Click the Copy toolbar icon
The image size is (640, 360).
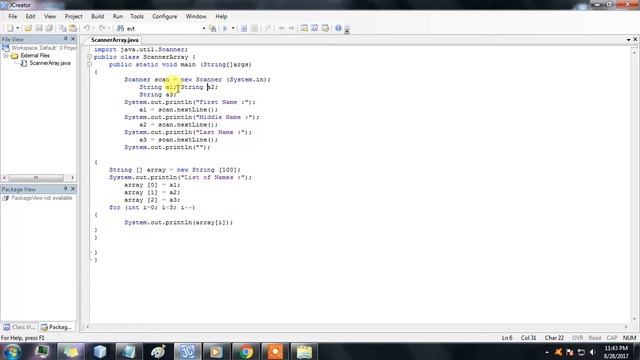point(62,28)
